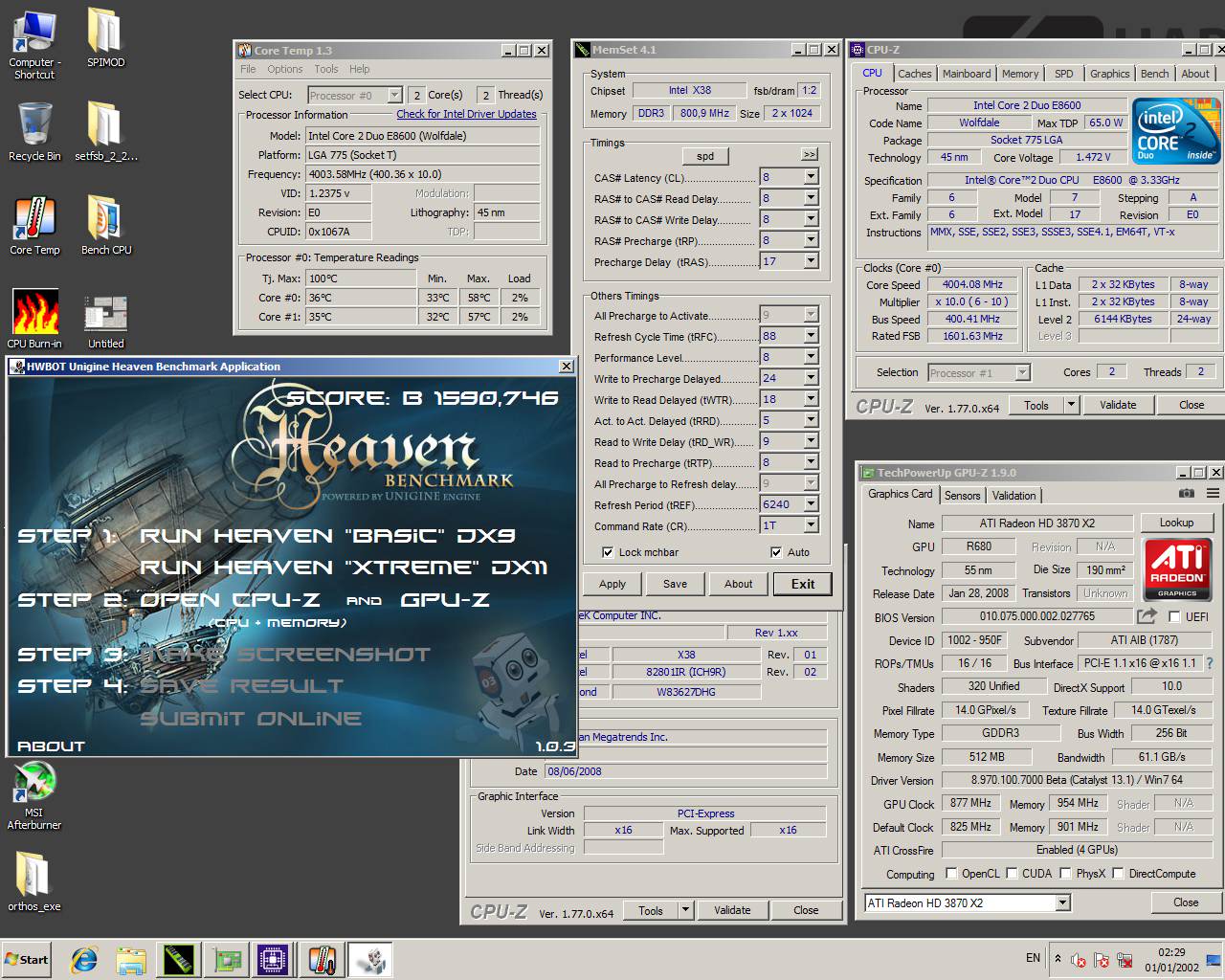Click the Start button

[27, 960]
